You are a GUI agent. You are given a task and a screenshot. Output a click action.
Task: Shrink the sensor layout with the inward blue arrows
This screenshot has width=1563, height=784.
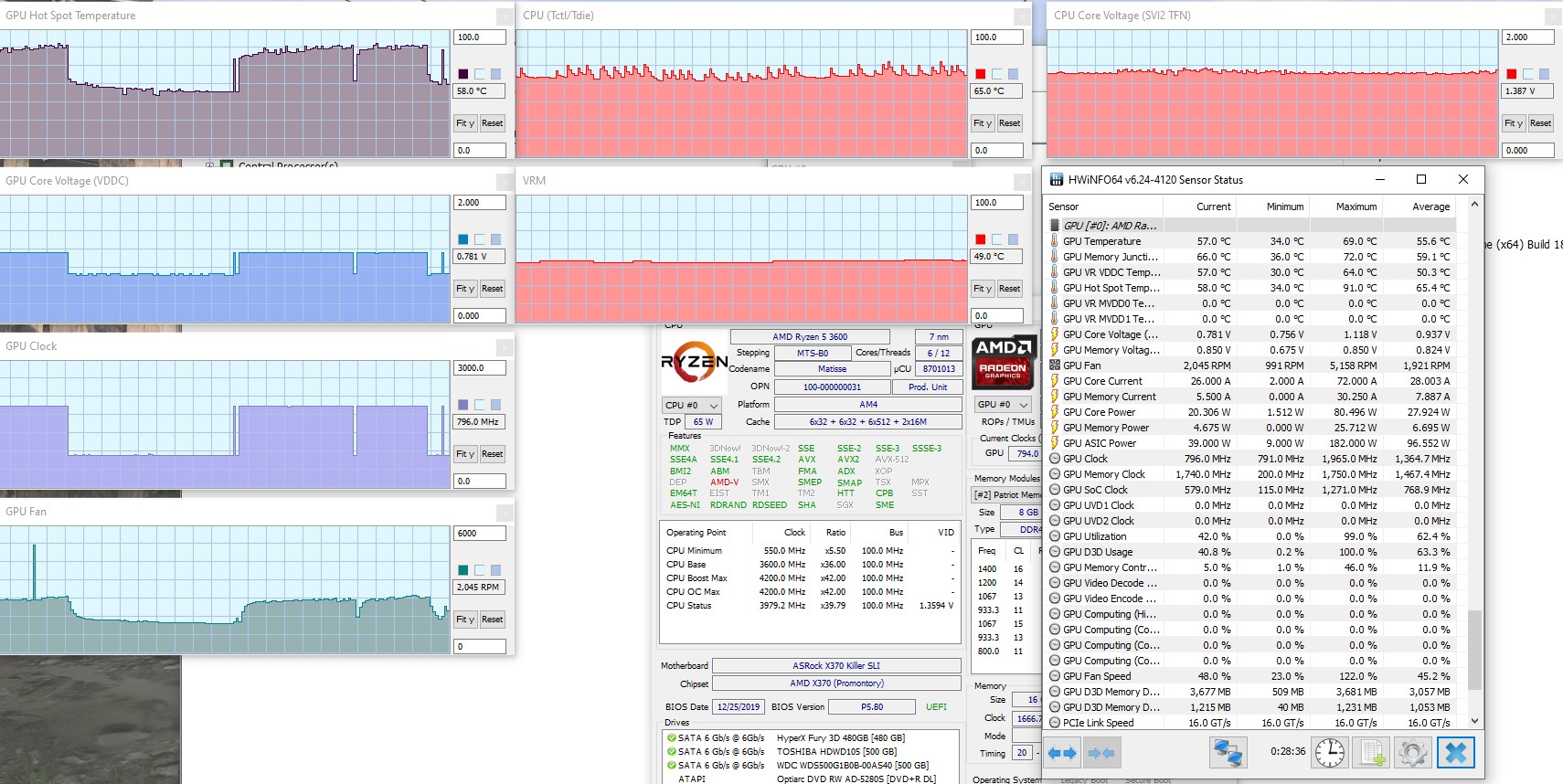(x=1101, y=753)
